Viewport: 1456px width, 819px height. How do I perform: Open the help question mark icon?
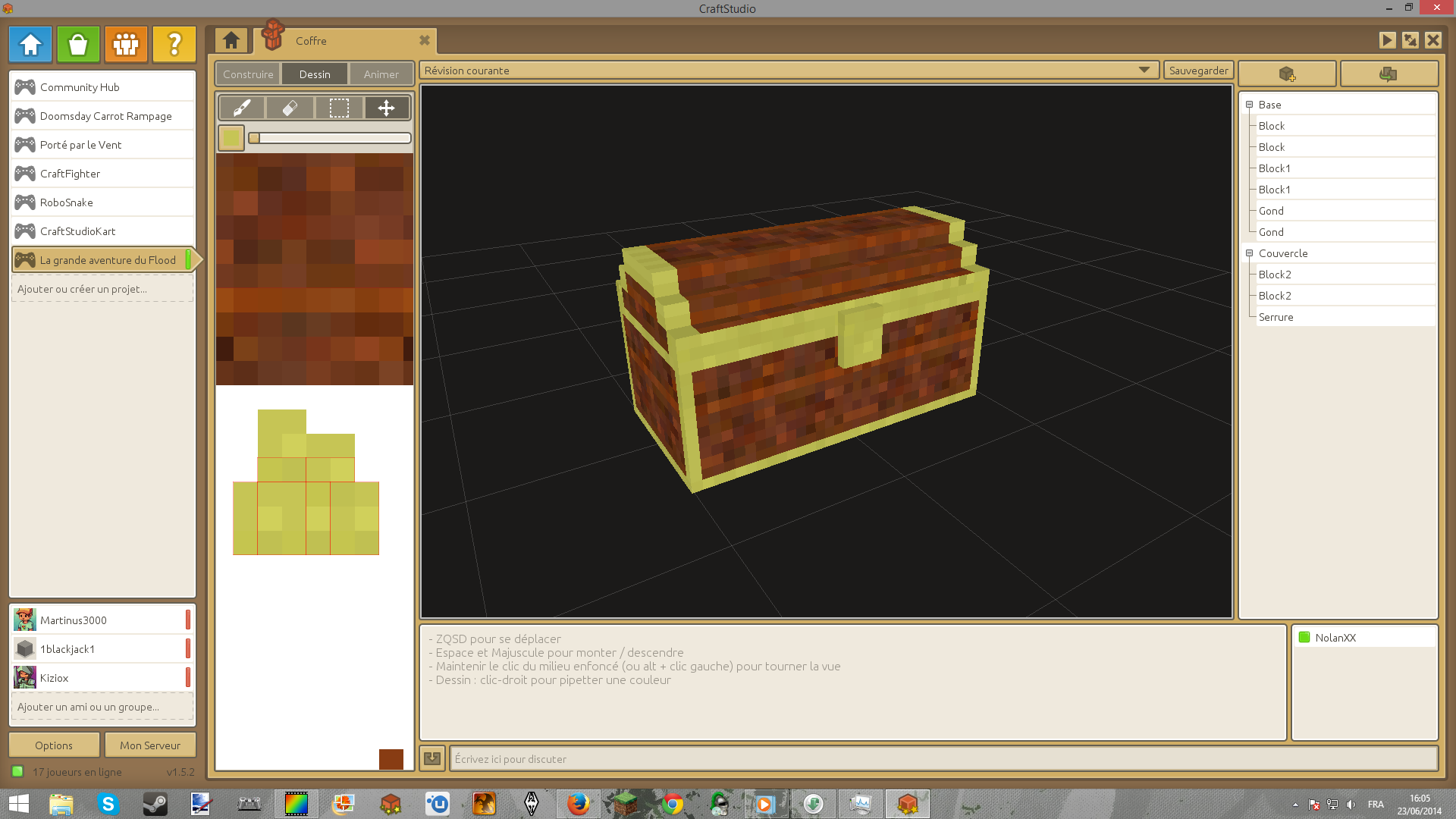[174, 45]
